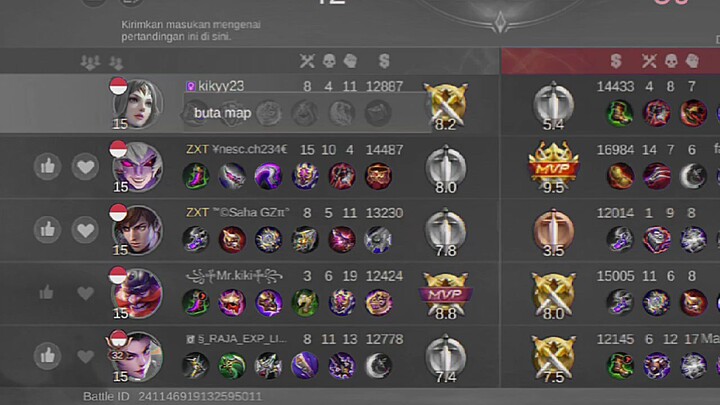Give thumbs up to Saha GZπ
720x405 pixels.
coord(47,230)
